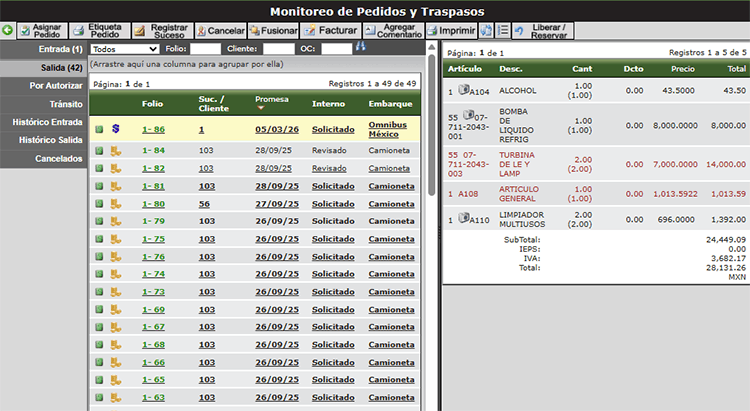Sort detail grid by Precio header
Image resolution: width=750 pixels, height=411 pixels.
point(683,69)
